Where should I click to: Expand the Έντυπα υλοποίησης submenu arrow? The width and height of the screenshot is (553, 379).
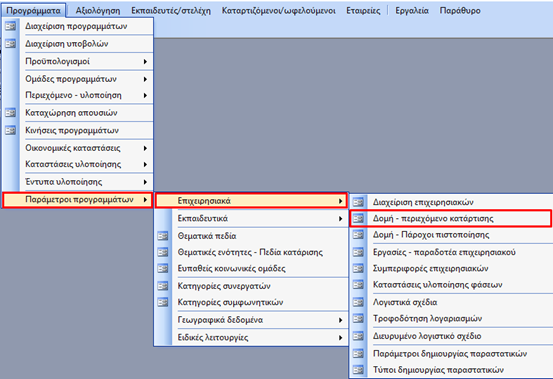(x=145, y=182)
